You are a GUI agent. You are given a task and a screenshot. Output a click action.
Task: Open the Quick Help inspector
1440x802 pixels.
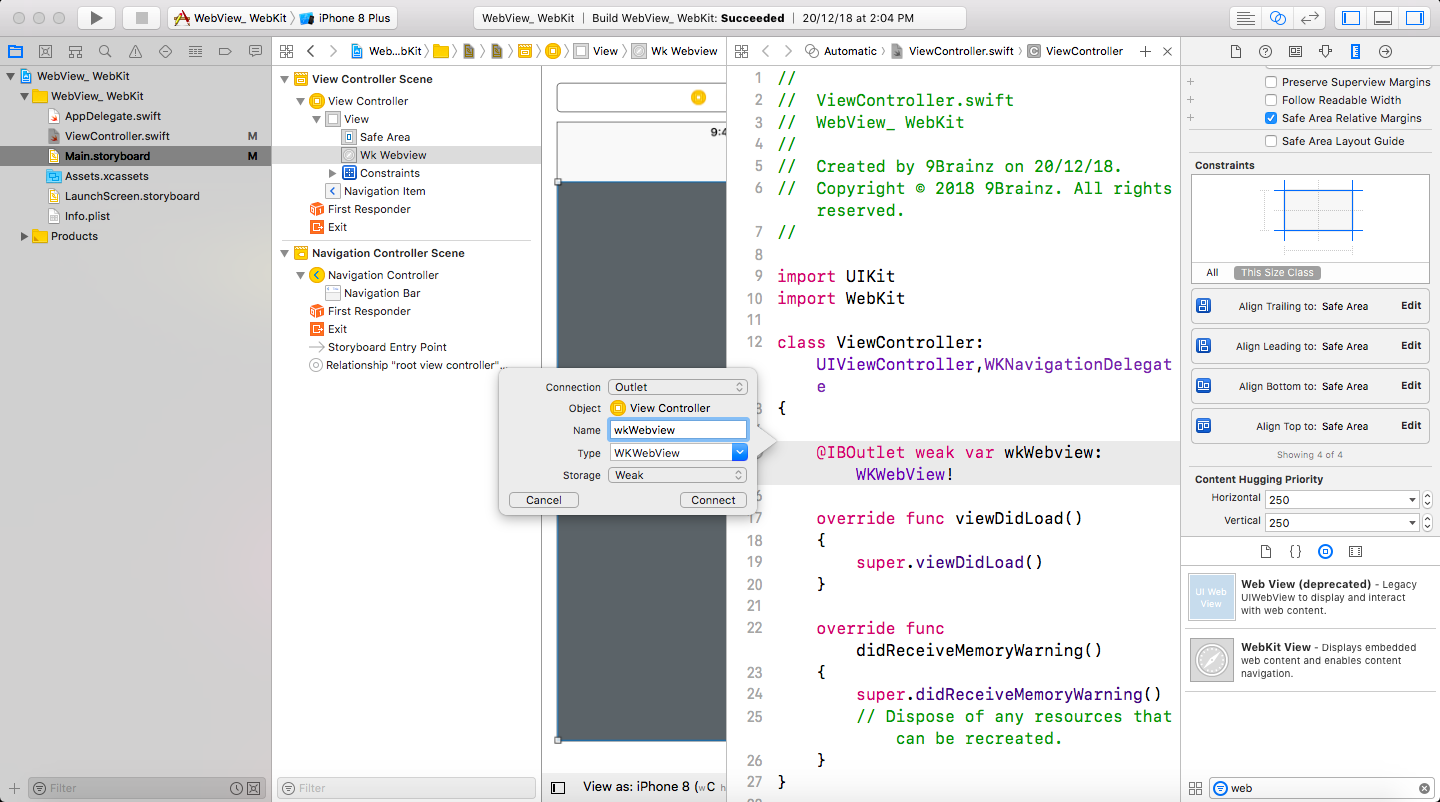(1265, 51)
